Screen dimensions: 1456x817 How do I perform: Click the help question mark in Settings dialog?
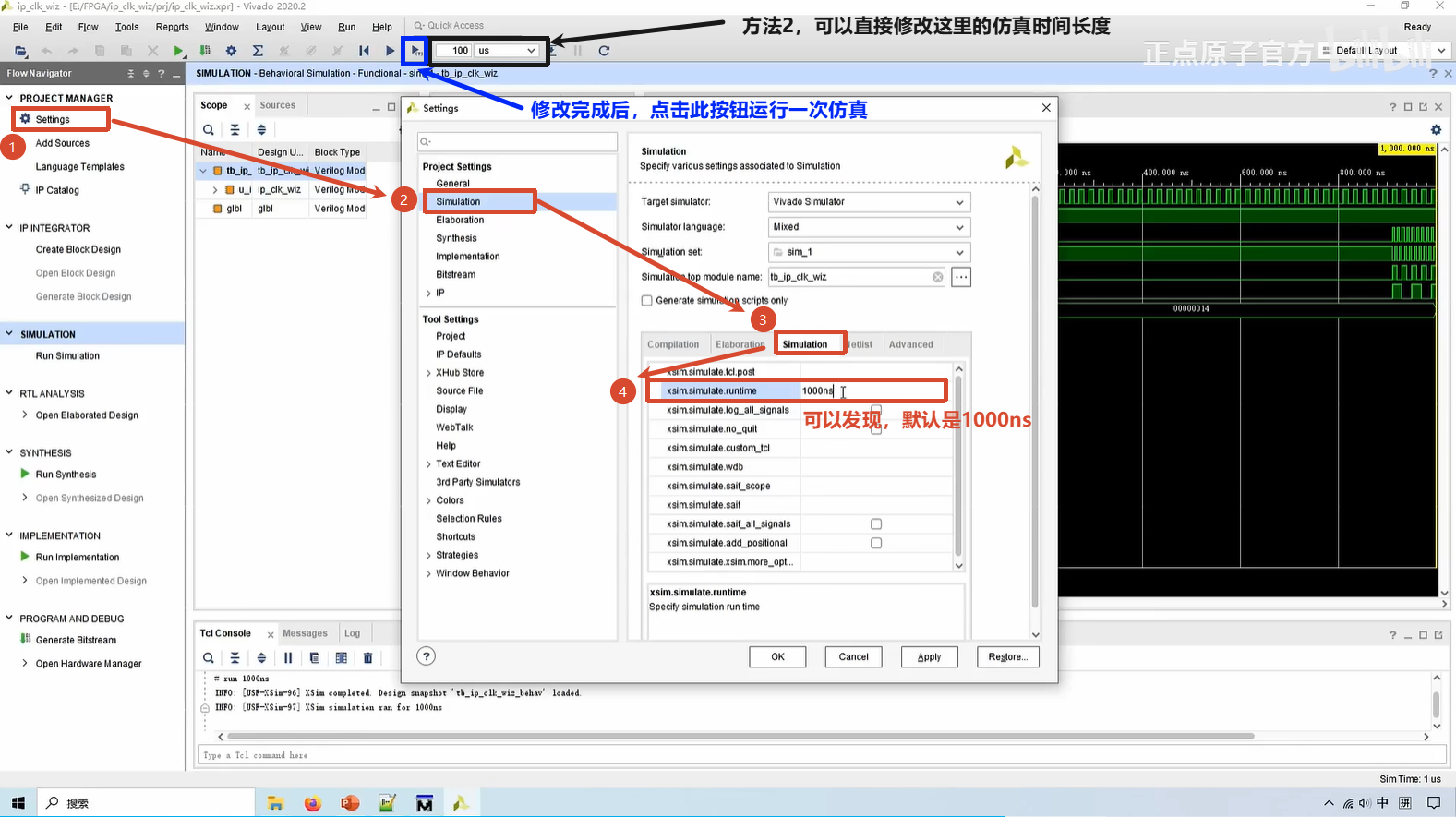pos(426,656)
